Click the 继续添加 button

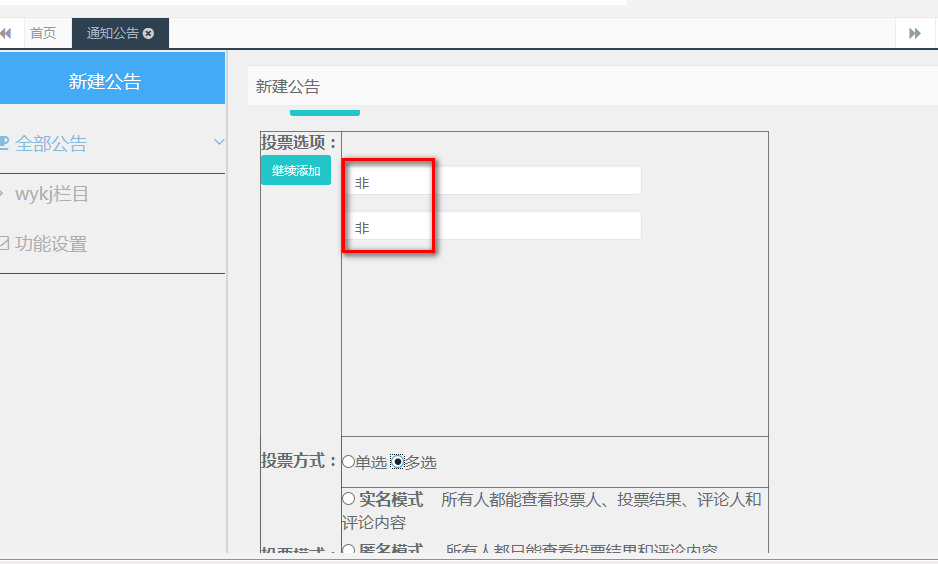[296, 170]
